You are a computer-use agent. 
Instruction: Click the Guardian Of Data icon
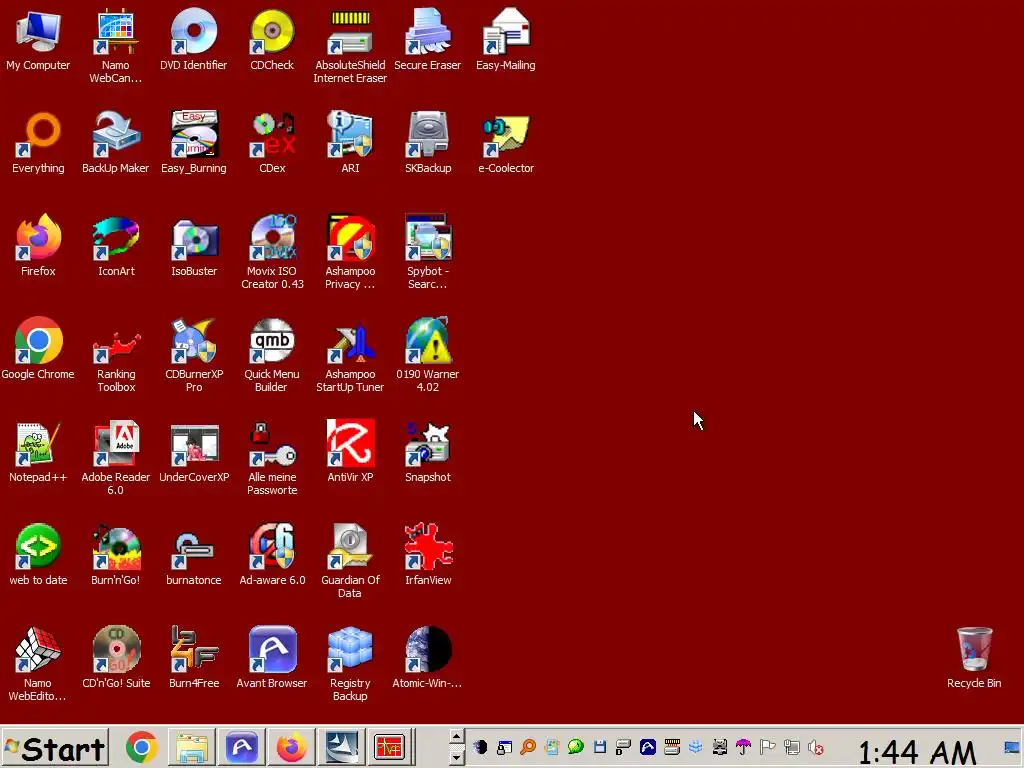350,562
